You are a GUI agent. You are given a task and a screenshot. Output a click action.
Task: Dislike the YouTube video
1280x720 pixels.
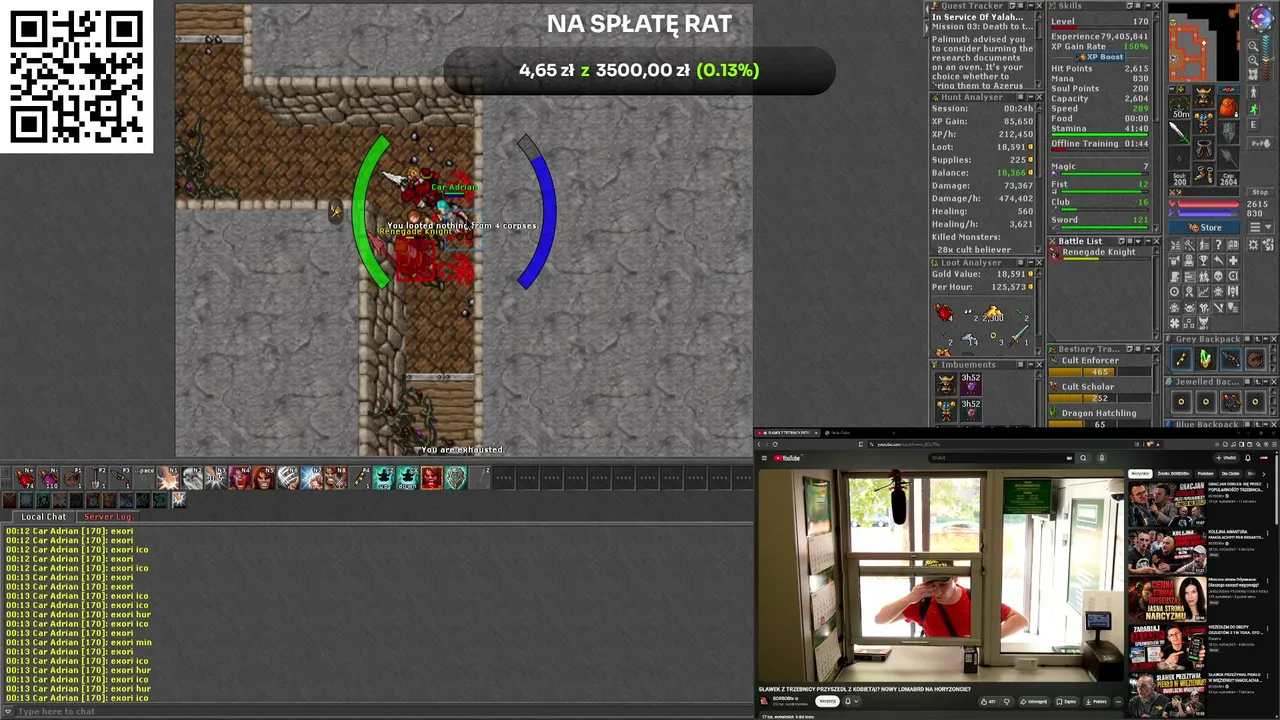pyautogui.click(x=1007, y=701)
